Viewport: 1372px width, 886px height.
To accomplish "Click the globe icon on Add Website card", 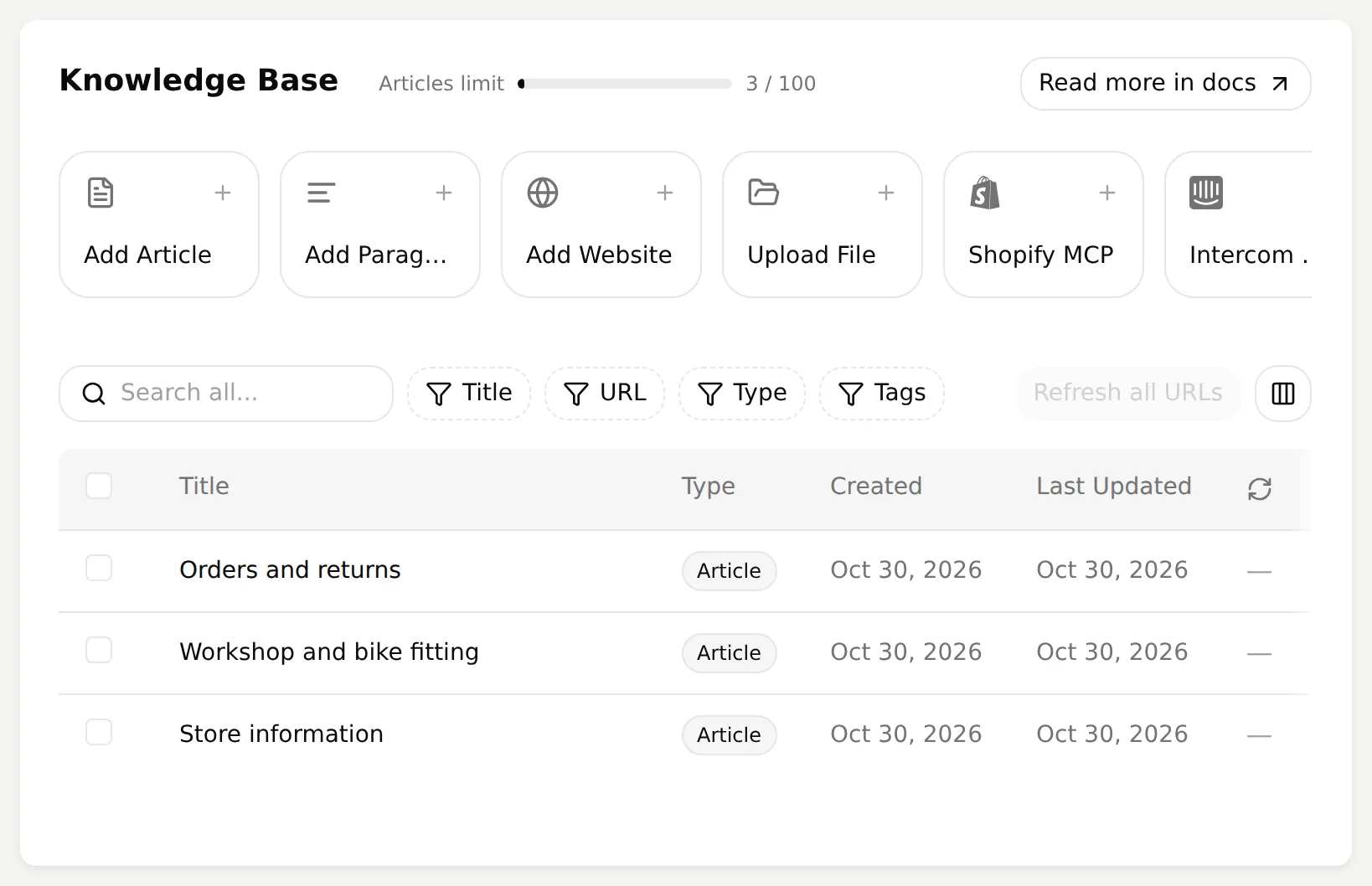I will coord(543,193).
